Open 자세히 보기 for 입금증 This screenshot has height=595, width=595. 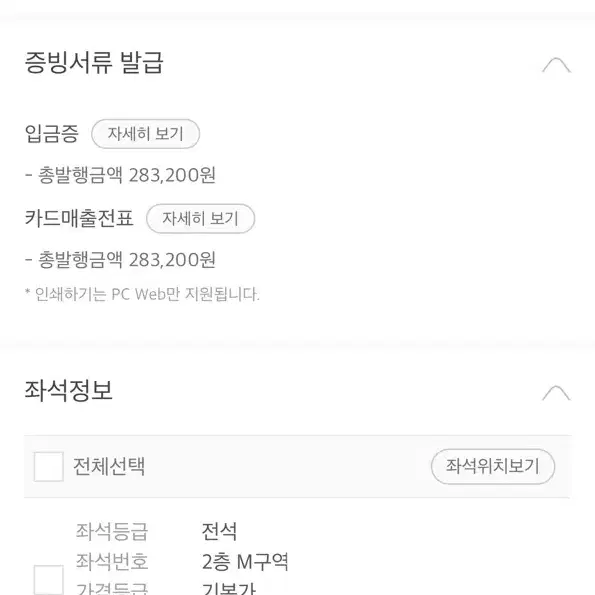click(145, 134)
